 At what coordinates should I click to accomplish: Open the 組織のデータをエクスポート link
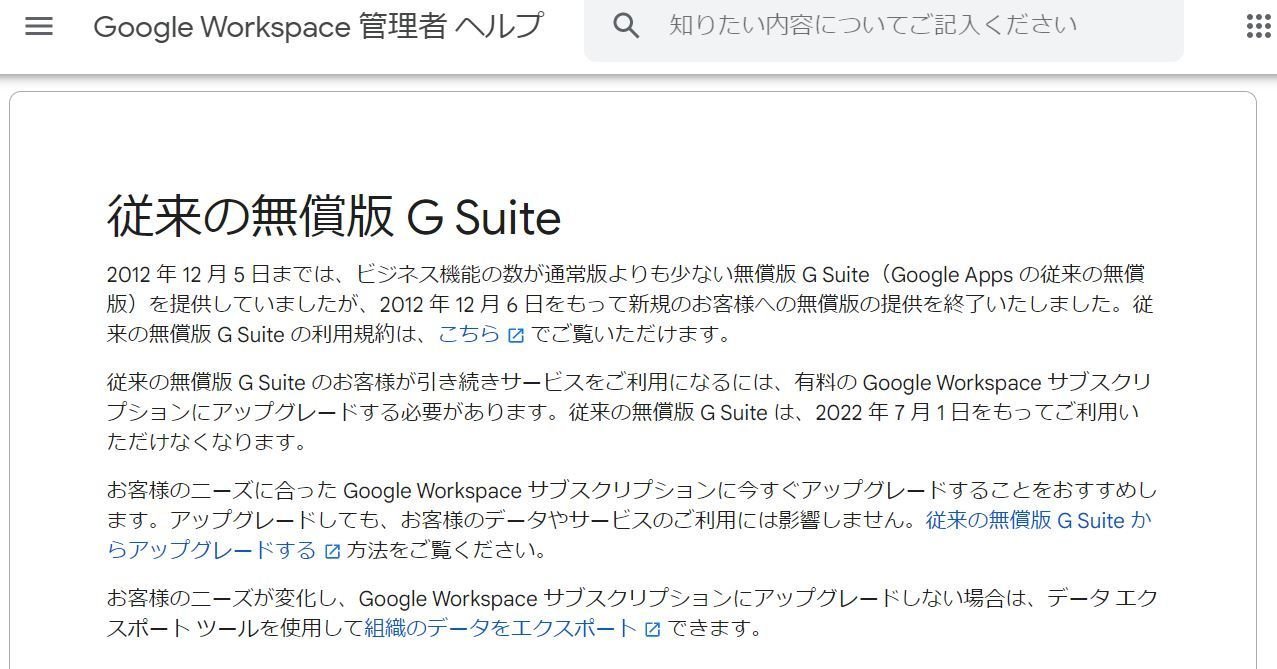coord(501,628)
